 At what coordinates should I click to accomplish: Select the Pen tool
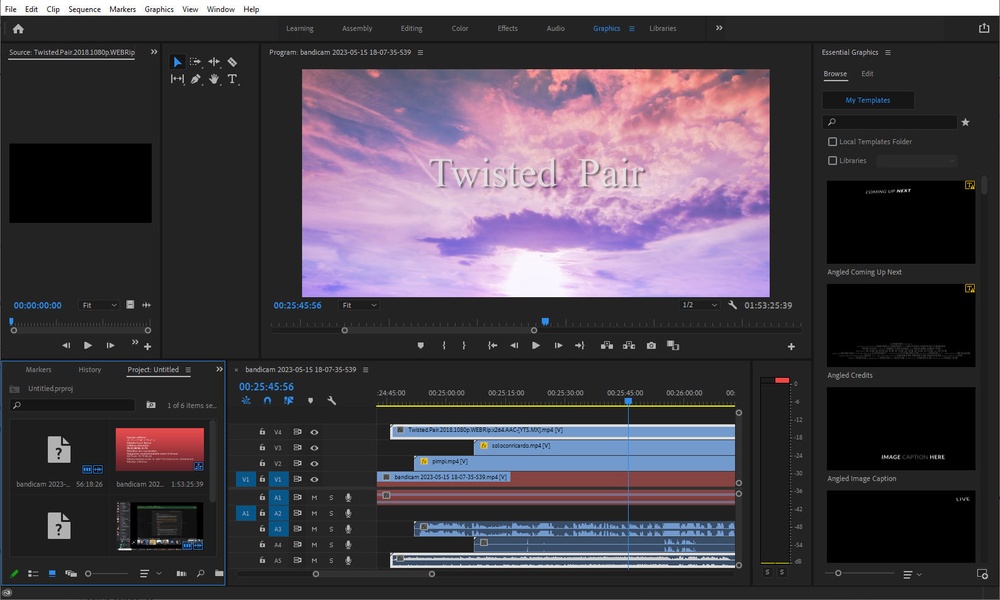[x=195, y=79]
